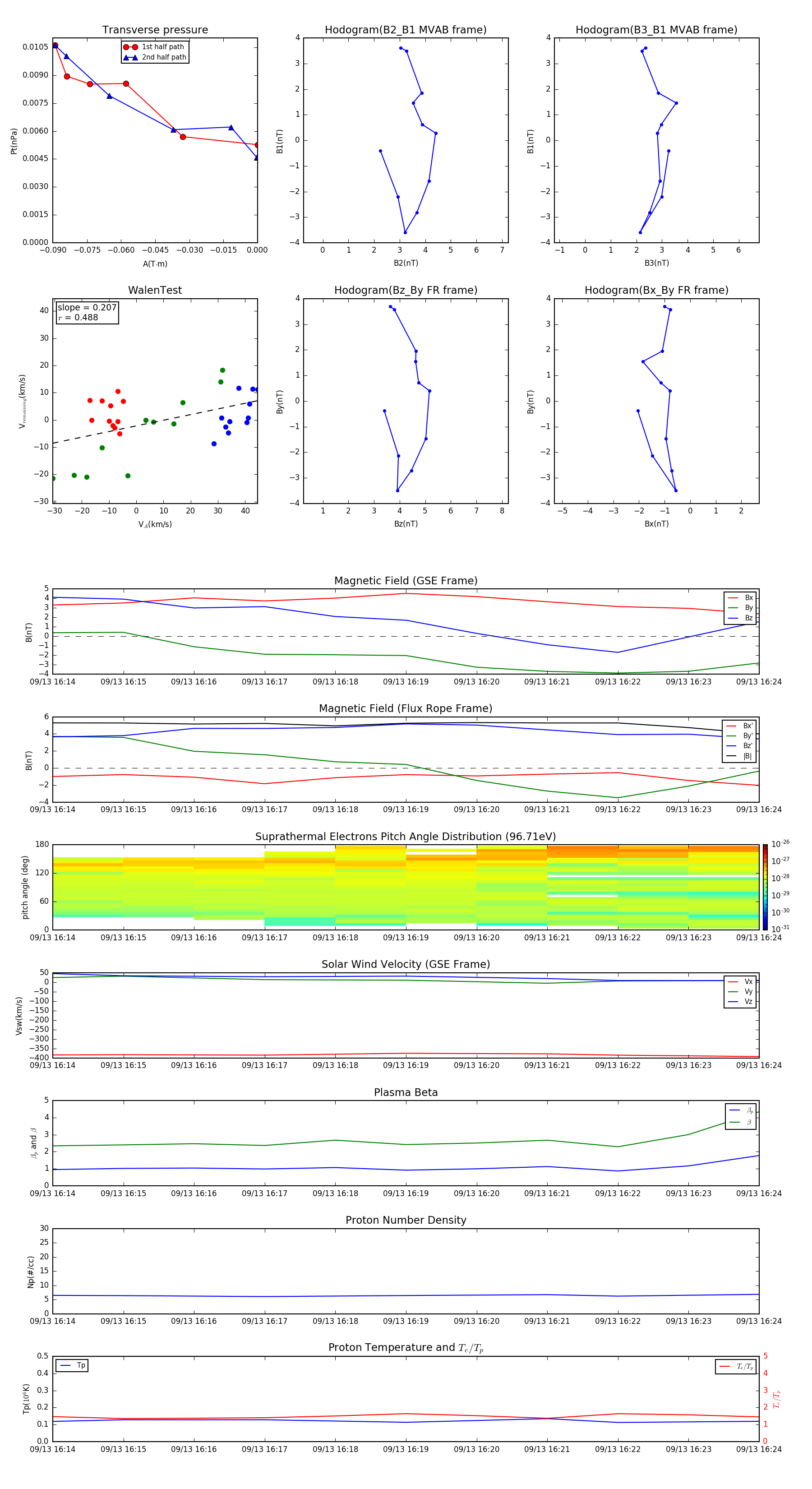812x1489 pixels.
Task: Click the 'A(T·m)' x-axis label
Action: coord(155,264)
